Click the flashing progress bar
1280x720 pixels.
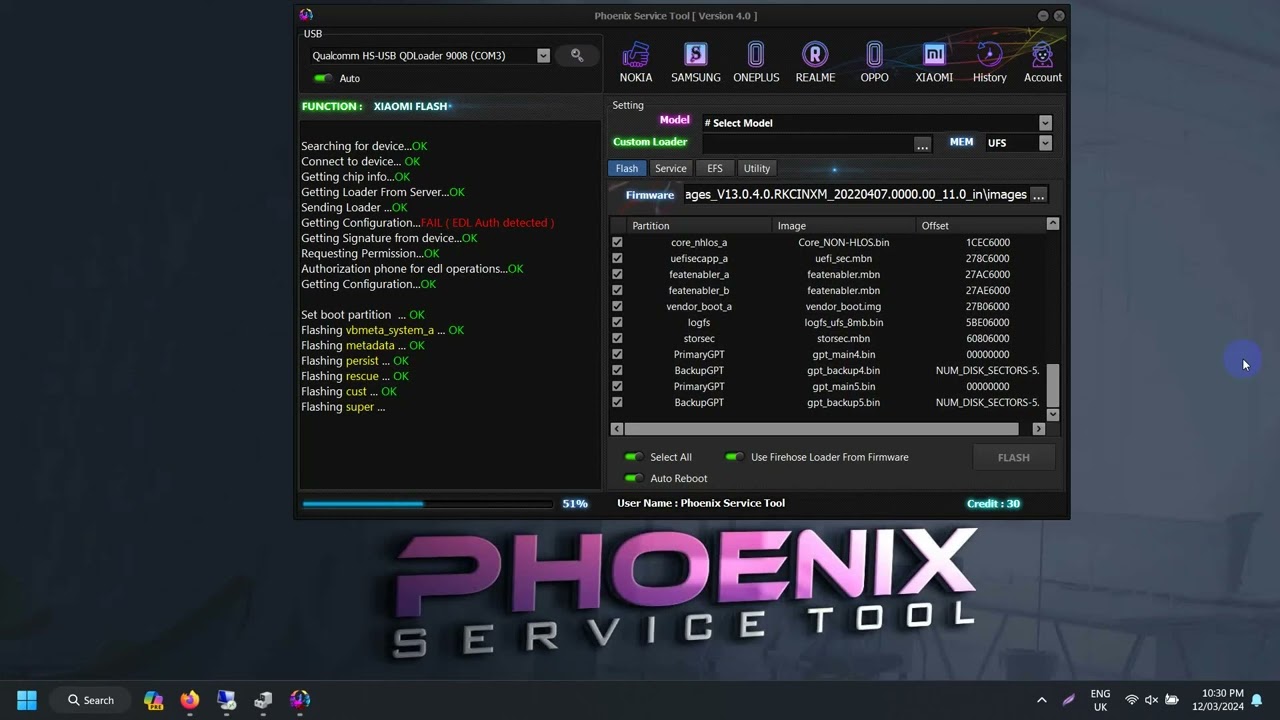(427, 504)
